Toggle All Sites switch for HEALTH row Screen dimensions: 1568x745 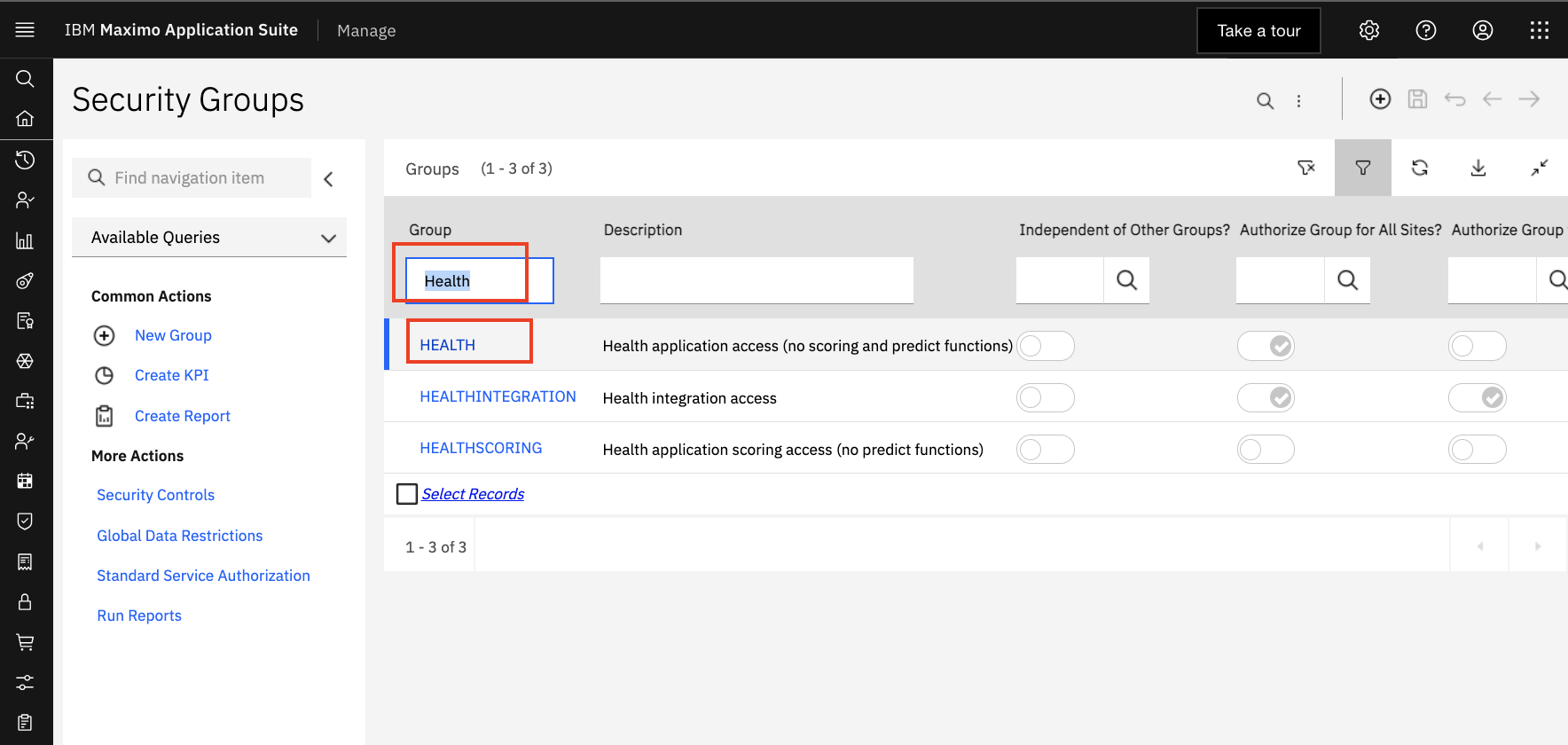point(1266,346)
